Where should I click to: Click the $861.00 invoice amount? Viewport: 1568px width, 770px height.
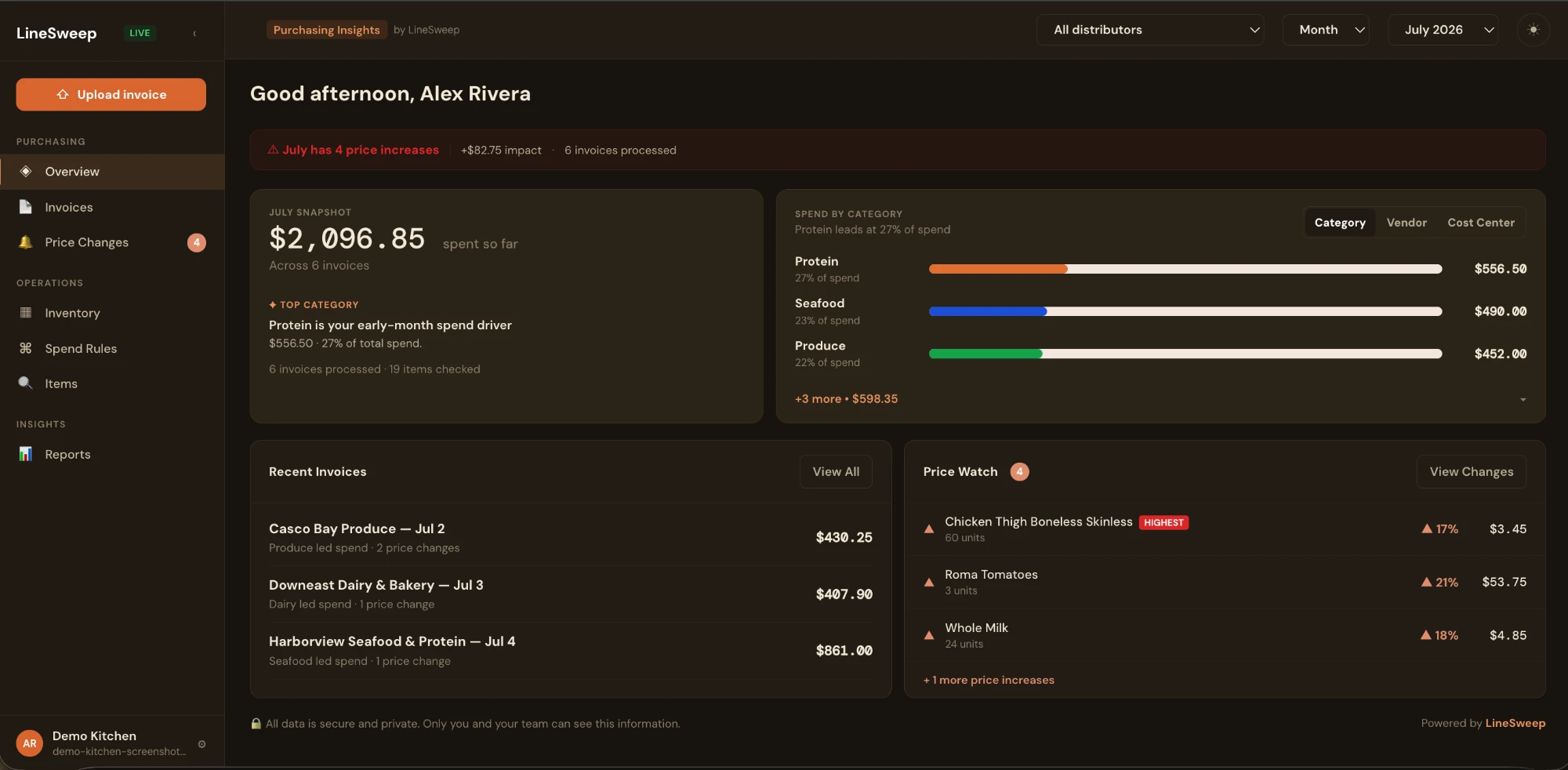tap(844, 651)
